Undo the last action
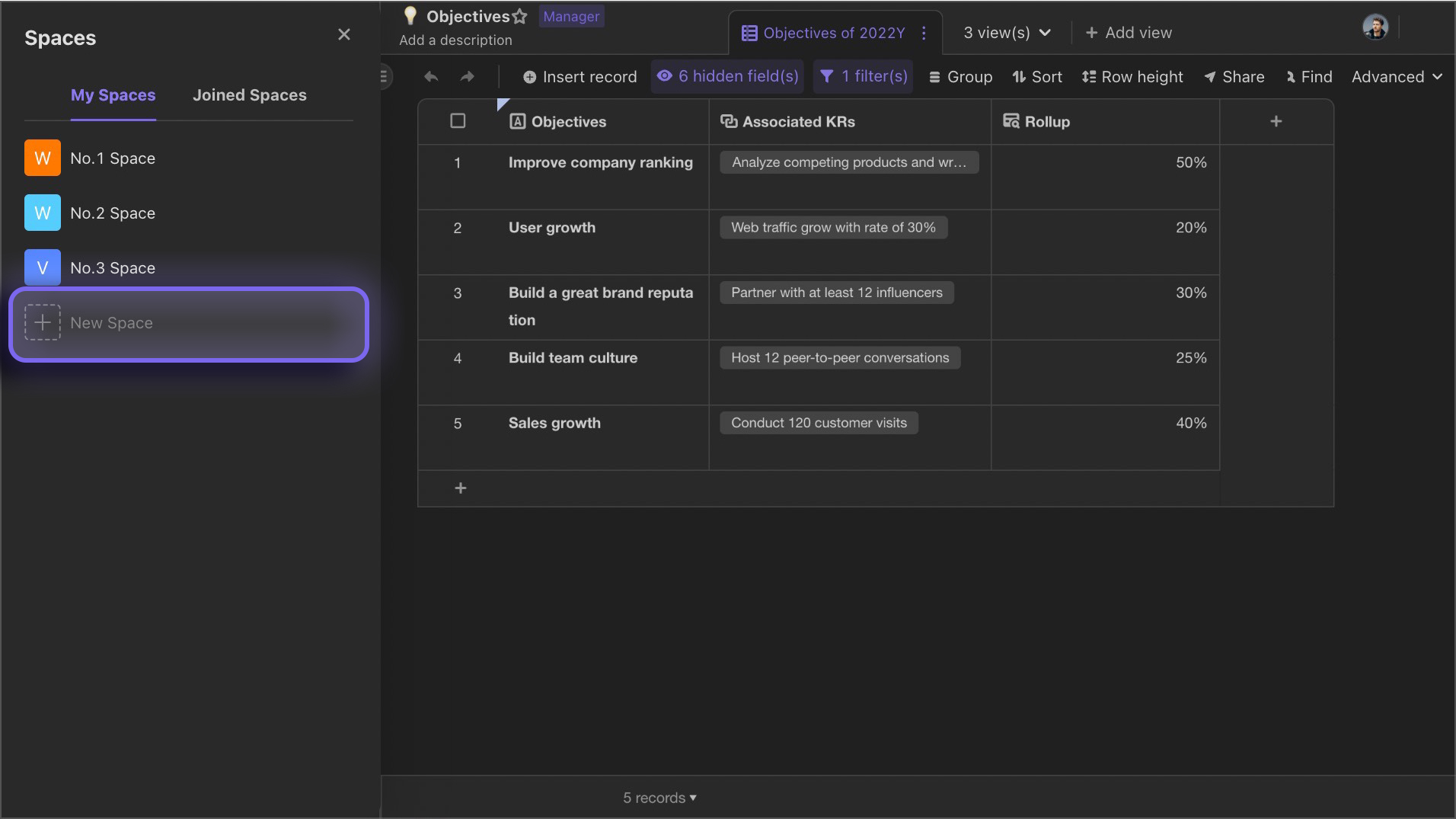This screenshot has height=819, width=1456. pos(431,76)
